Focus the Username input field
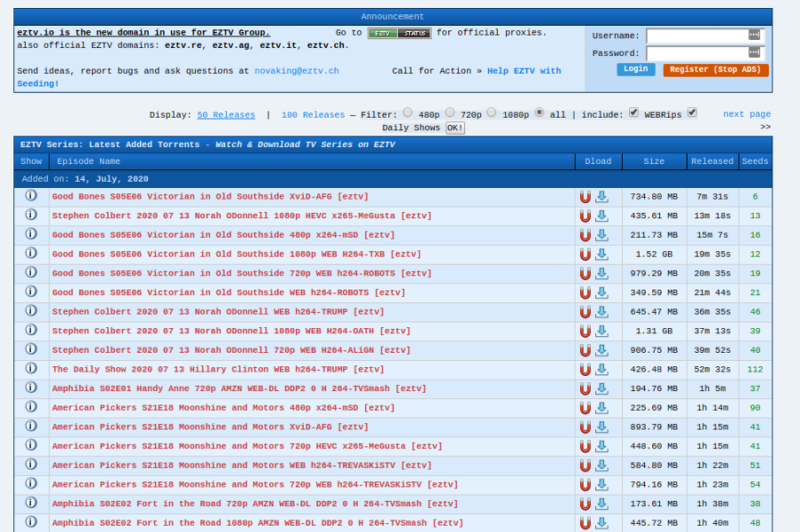 coord(702,35)
